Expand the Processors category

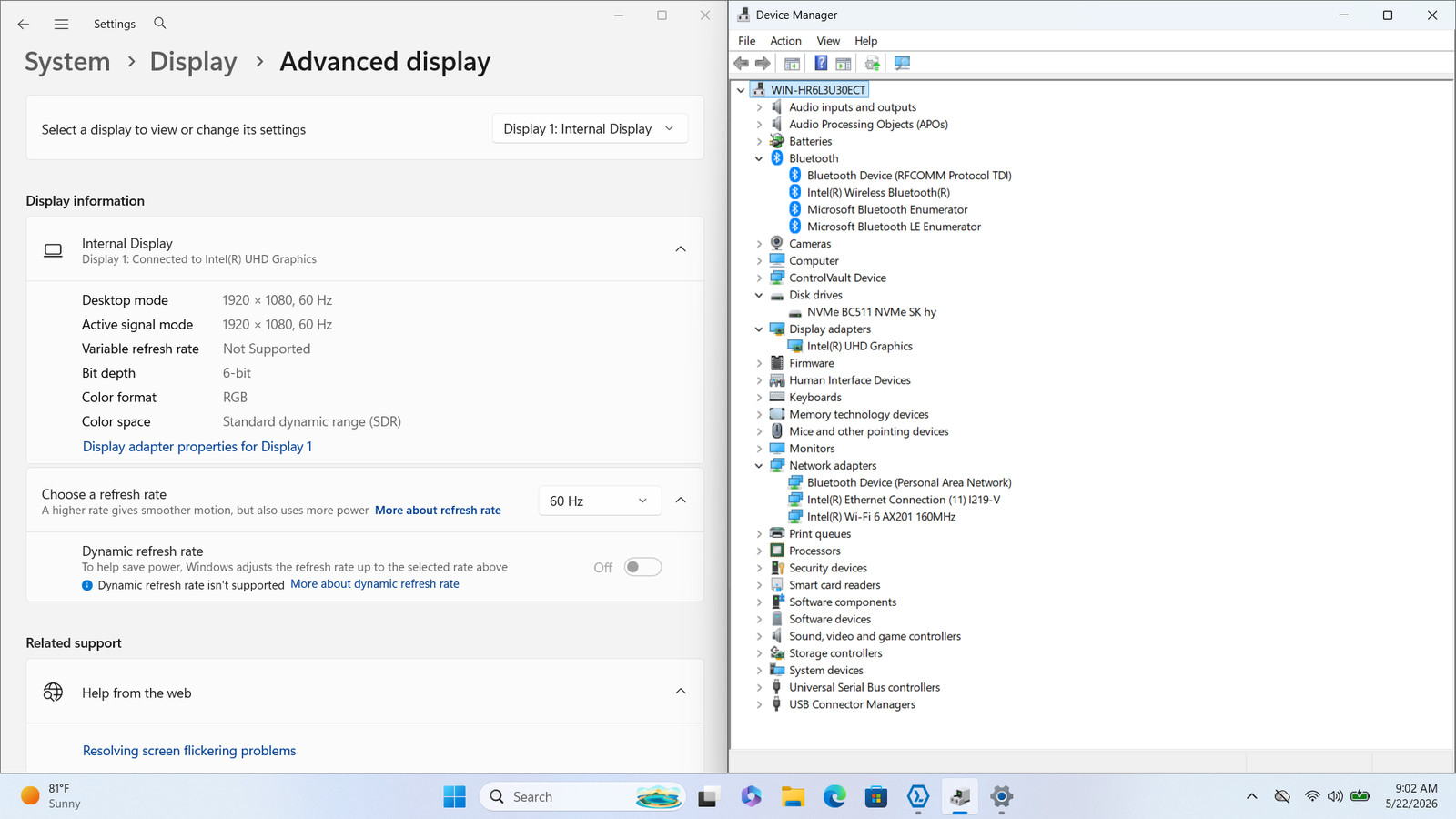[x=759, y=551]
